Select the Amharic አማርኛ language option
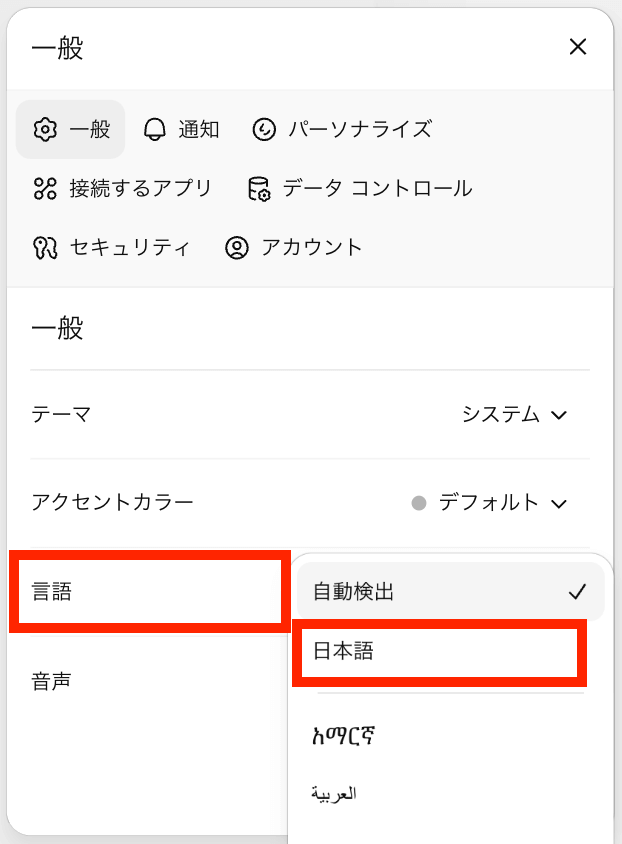The width and height of the screenshot is (622, 844). pos(343,737)
